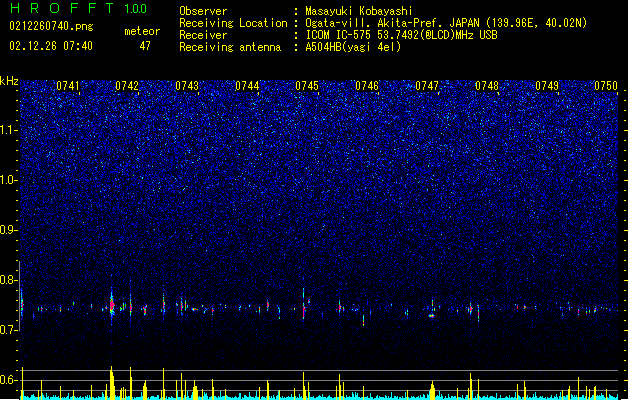629x400 pixels.
Task: Click the Ogata-vill. Akita-Pref. JAPAN location text
Action: pyautogui.click(x=446, y=23)
